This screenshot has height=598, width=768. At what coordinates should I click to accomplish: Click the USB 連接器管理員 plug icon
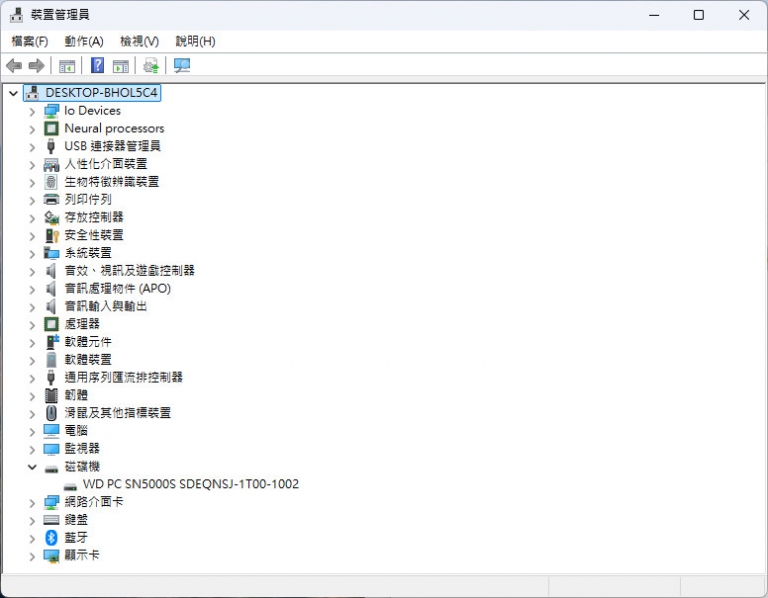(51, 146)
